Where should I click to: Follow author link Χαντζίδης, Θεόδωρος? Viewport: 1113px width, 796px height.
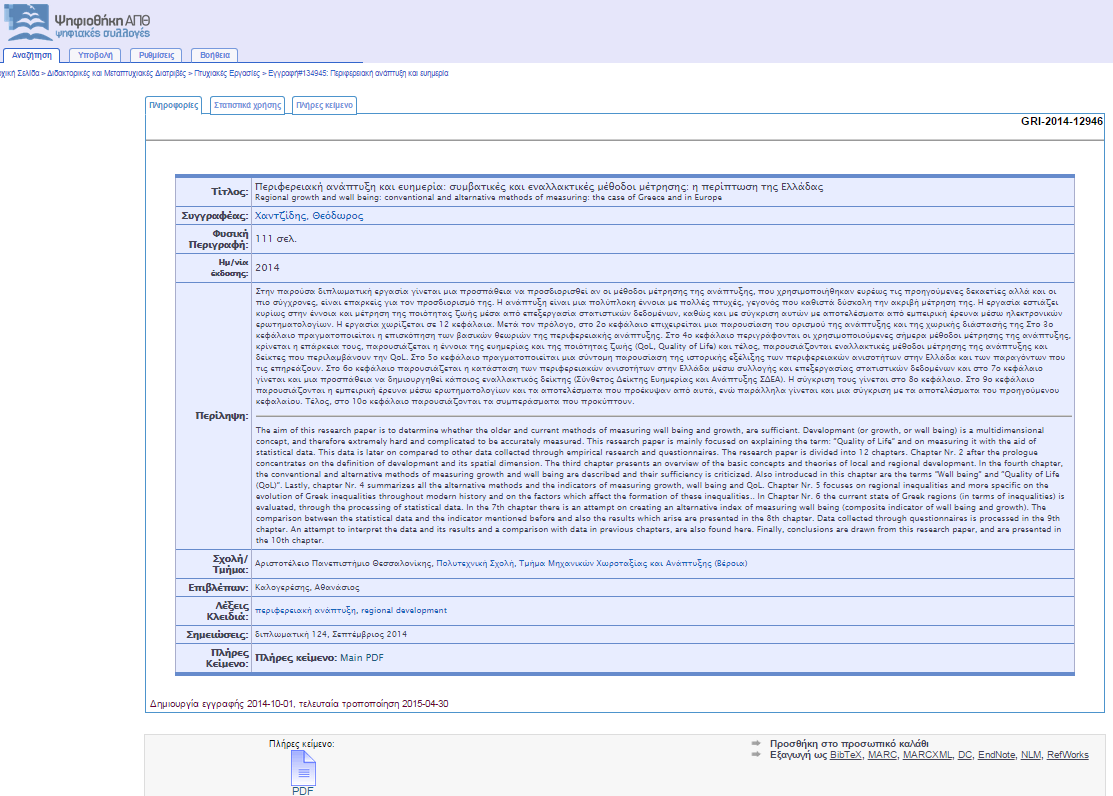pyautogui.click(x=309, y=216)
